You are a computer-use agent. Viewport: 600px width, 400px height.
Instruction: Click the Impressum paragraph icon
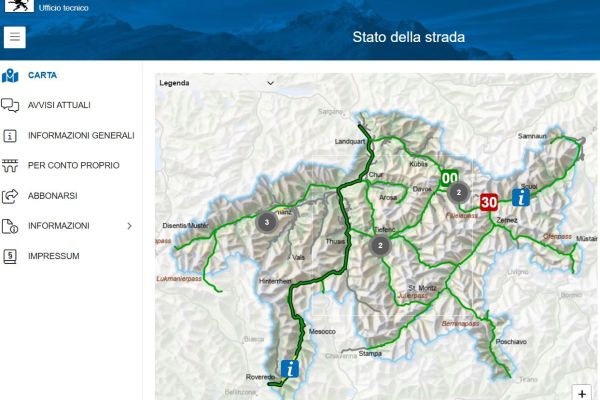pos(10,256)
